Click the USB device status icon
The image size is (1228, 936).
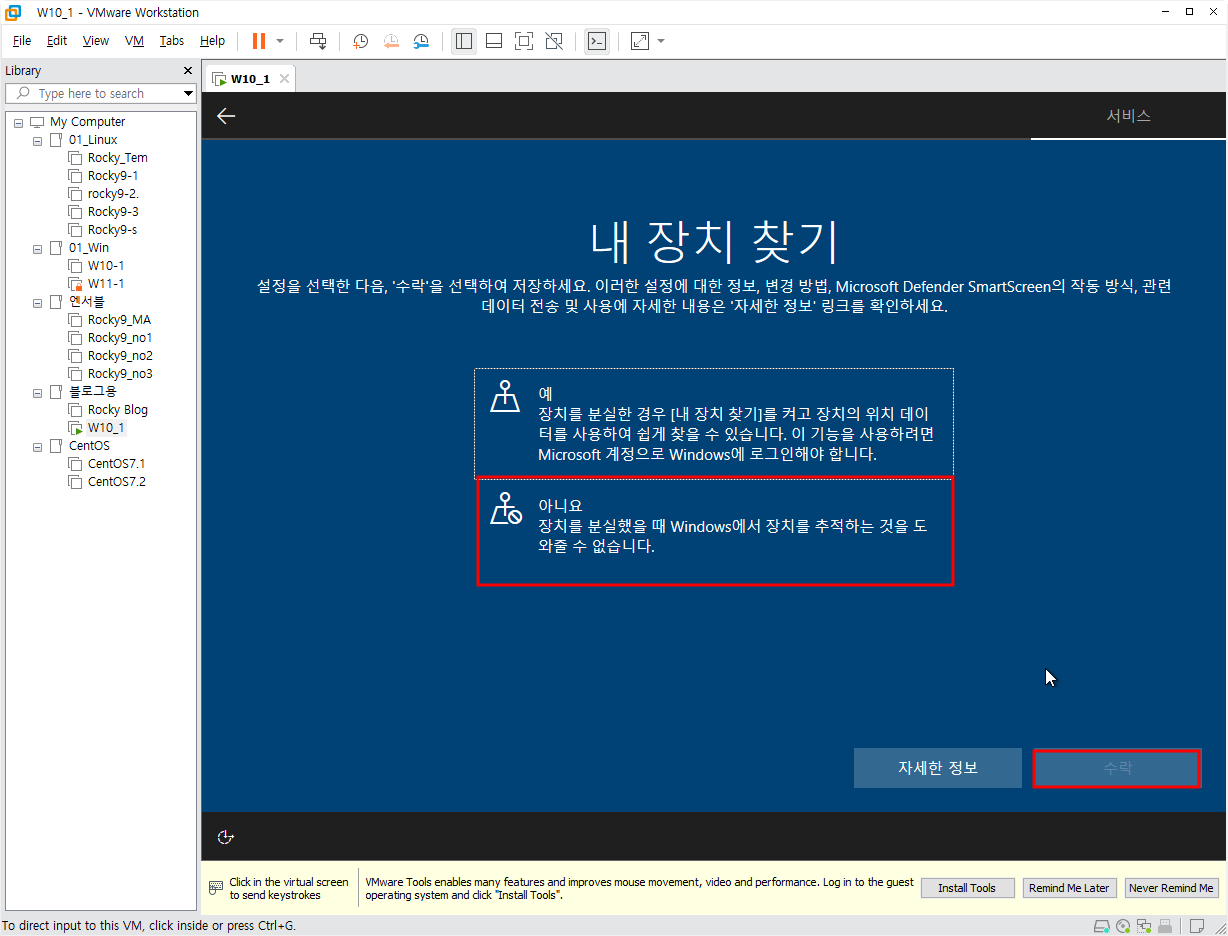pos(1165,926)
